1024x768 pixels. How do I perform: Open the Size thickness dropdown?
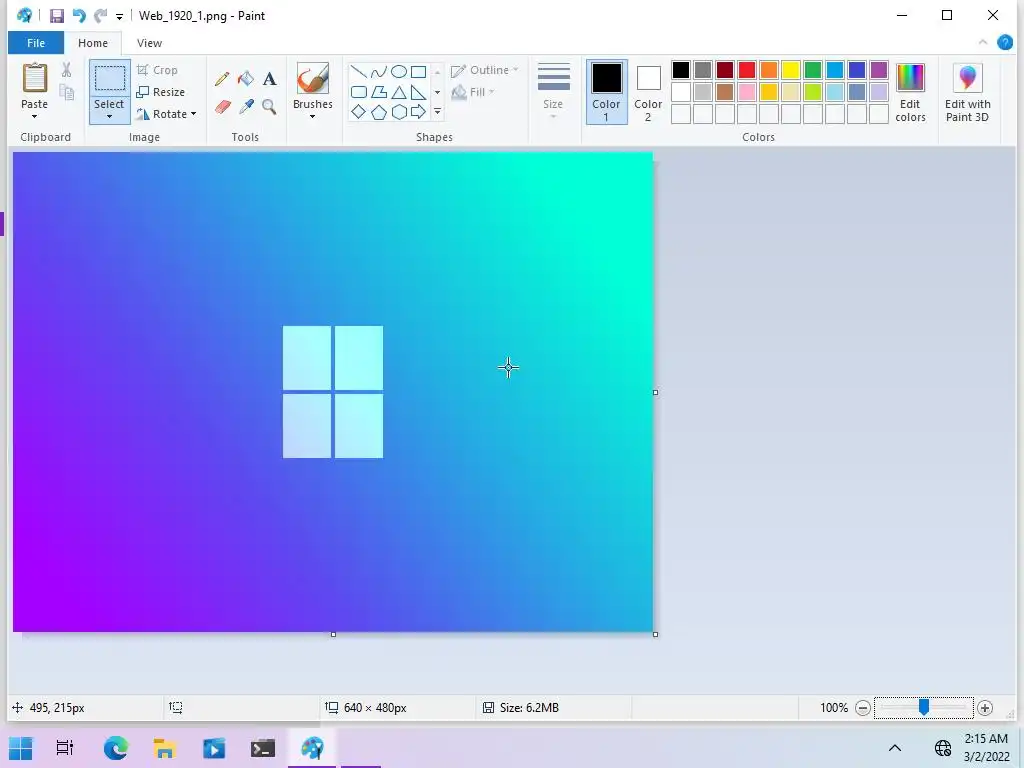pyautogui.click(x=553, y=92)
